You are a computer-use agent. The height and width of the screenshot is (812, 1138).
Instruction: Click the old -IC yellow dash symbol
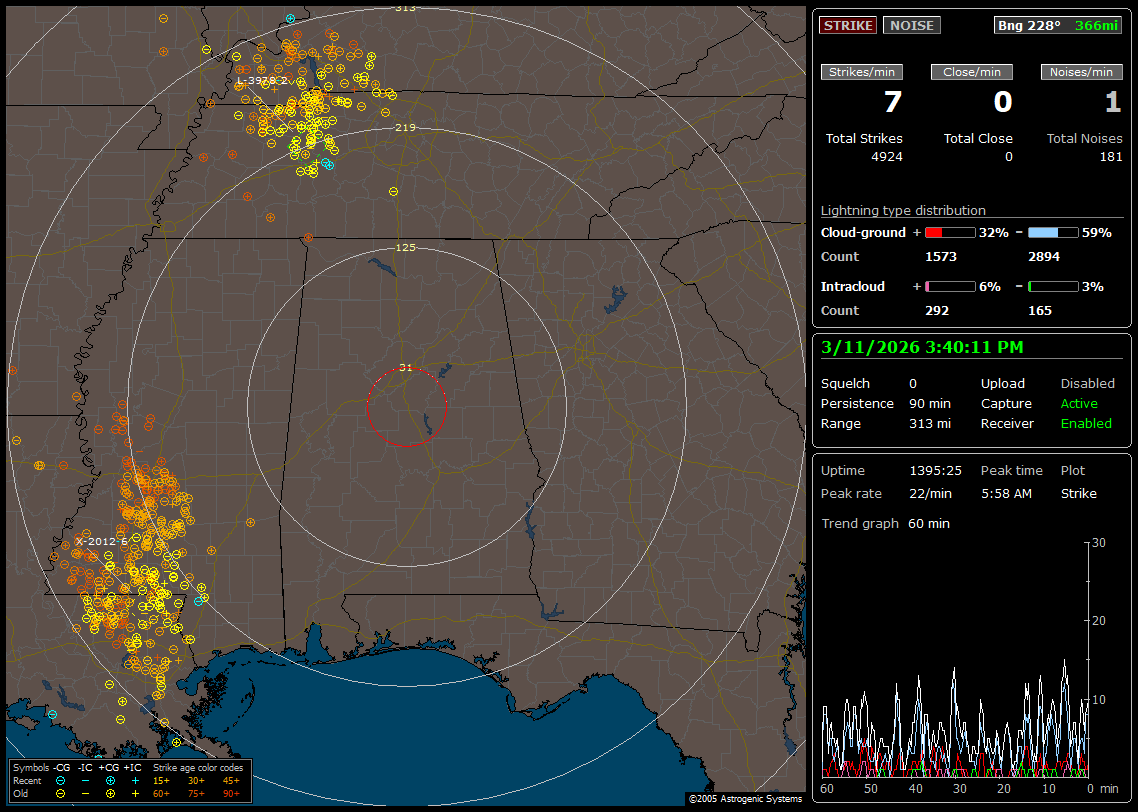point(85,792)
